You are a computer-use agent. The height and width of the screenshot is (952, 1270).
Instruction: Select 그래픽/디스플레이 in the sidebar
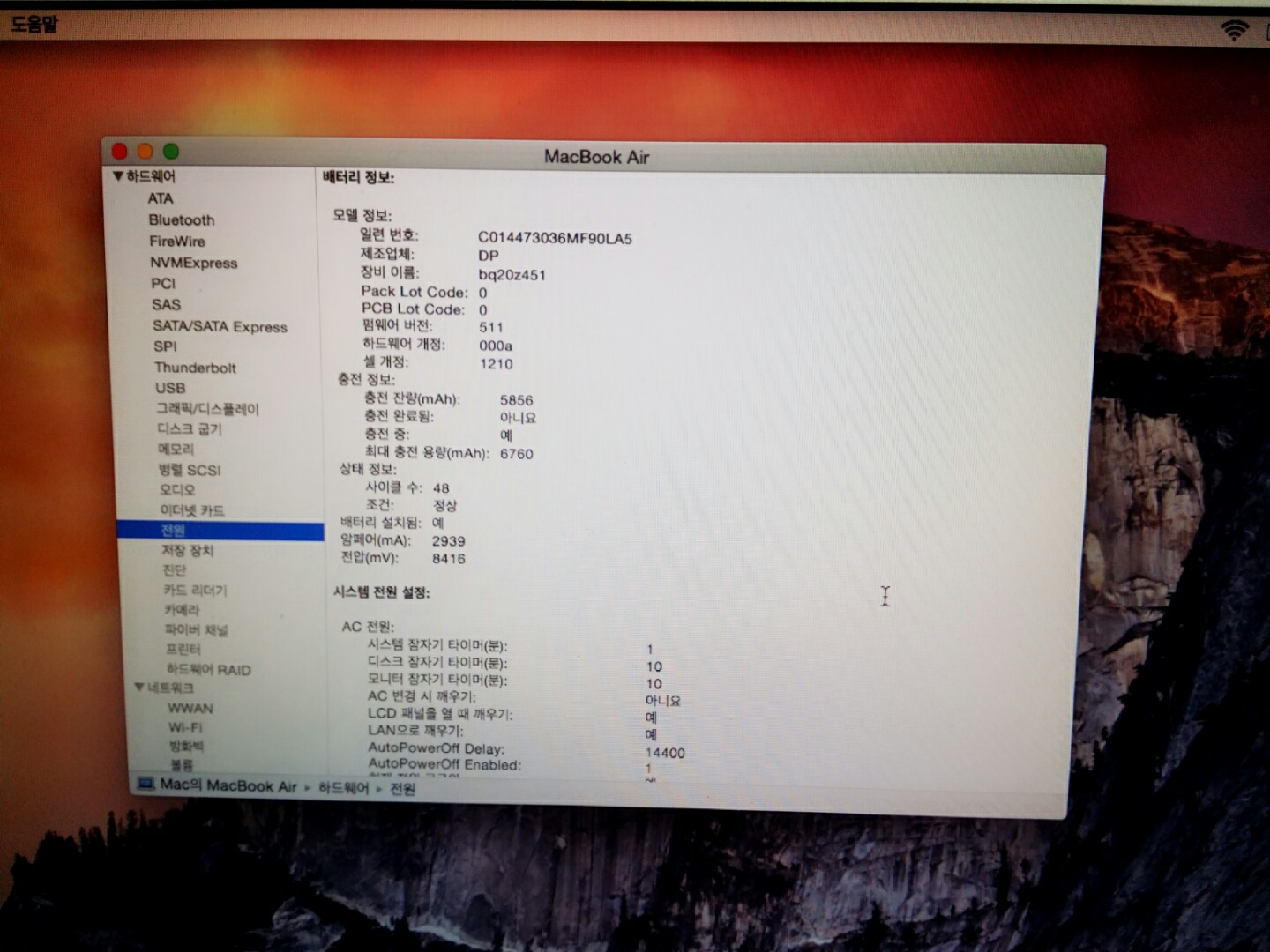pos(208,409)
